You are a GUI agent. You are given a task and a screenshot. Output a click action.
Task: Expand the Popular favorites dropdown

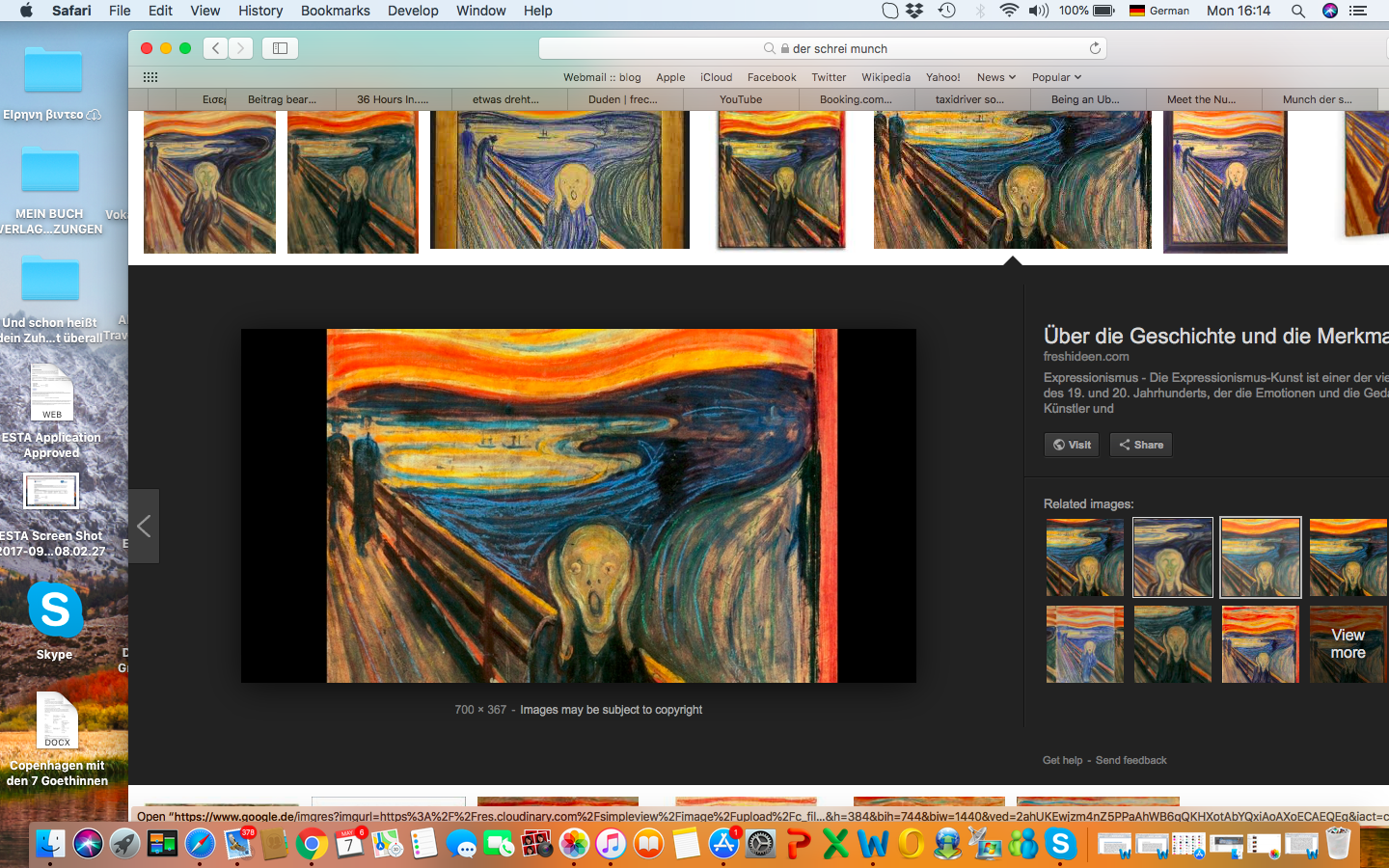tap(1056, 77)
